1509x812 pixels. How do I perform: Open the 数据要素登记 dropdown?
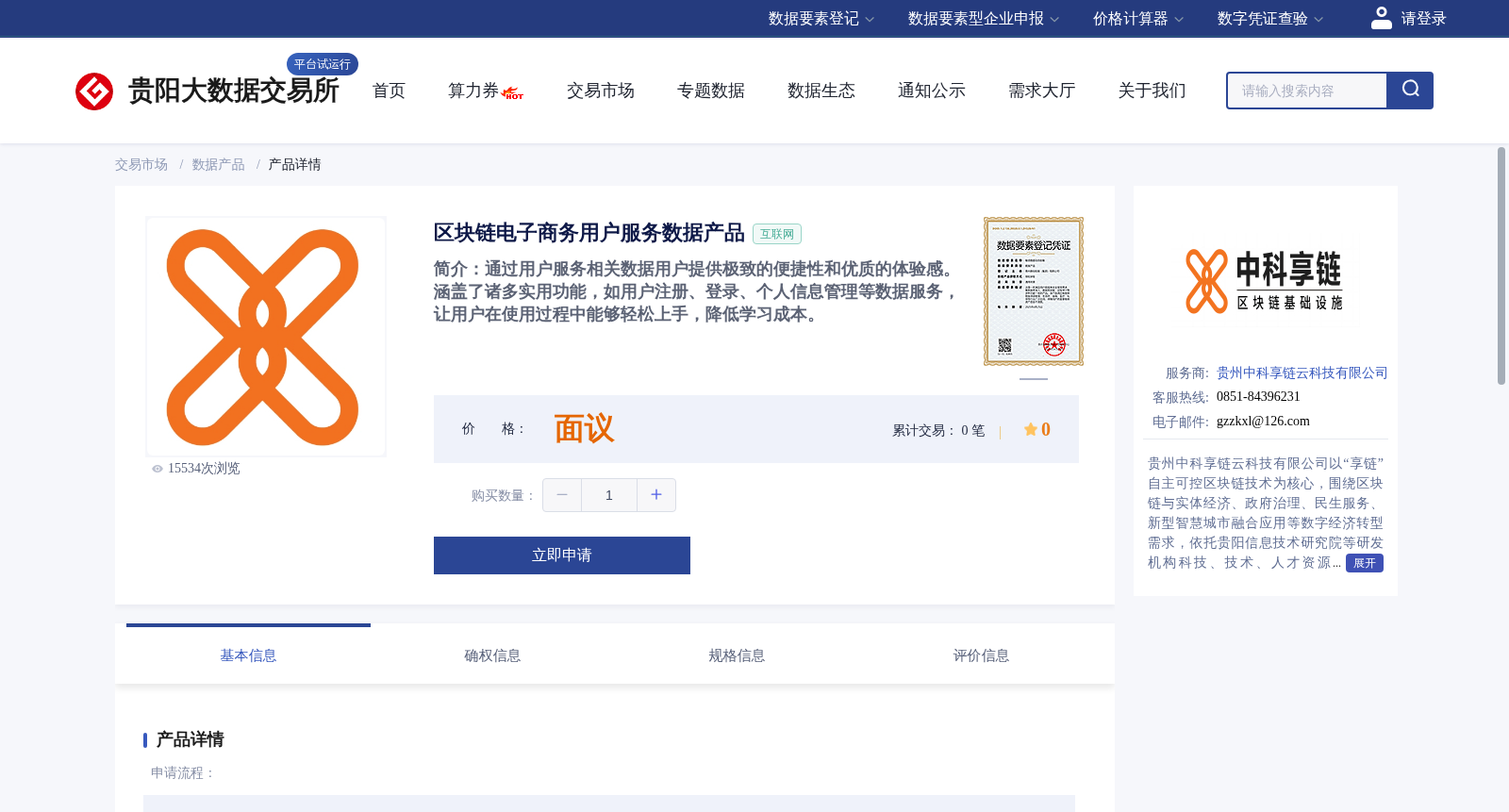coord(821,19)
